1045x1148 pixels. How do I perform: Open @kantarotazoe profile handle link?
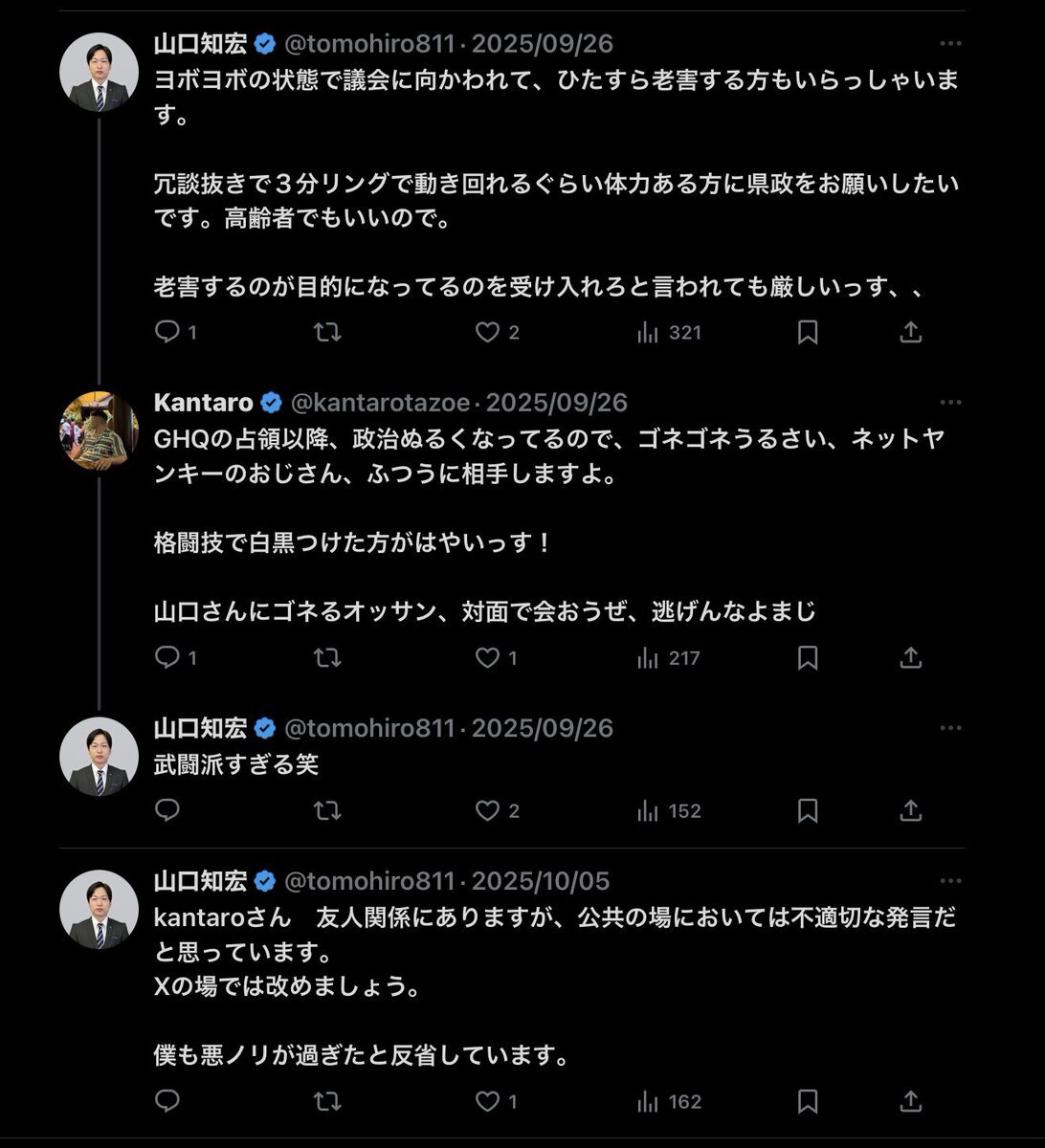(x=382, y=403)
